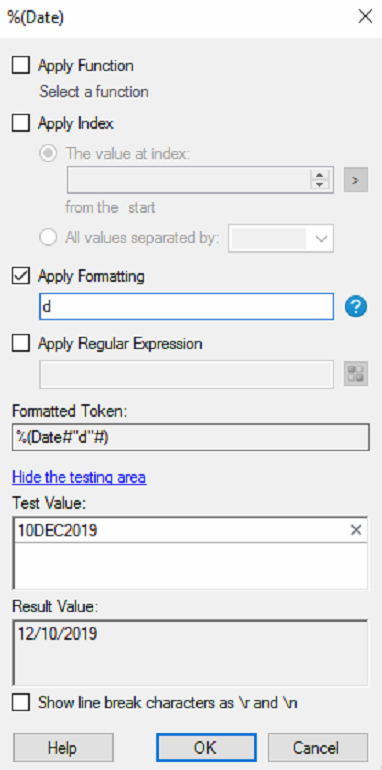The height and width of the screenshot is (770, 382).
Task: Select All values separated by option
Action: click(x=48, y=238)
